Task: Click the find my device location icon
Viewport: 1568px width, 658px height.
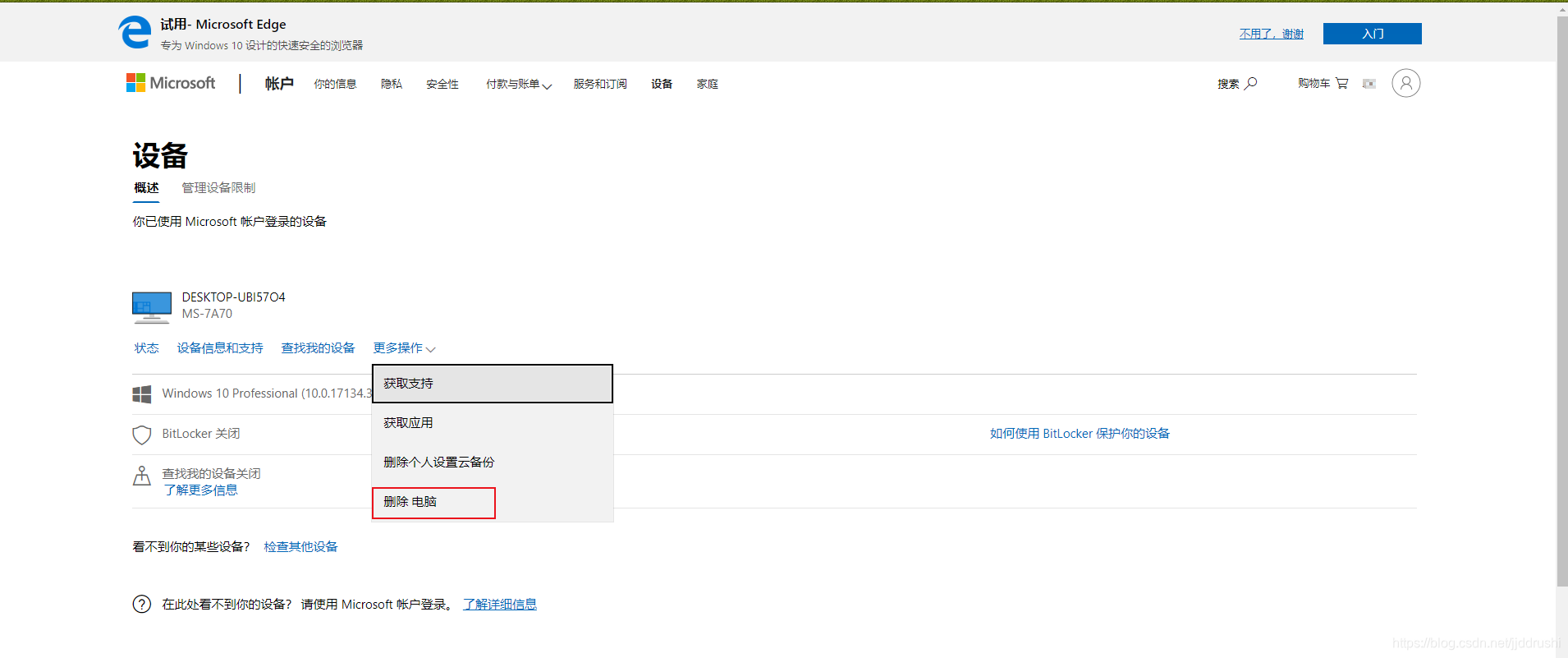Action: point(142,476)
